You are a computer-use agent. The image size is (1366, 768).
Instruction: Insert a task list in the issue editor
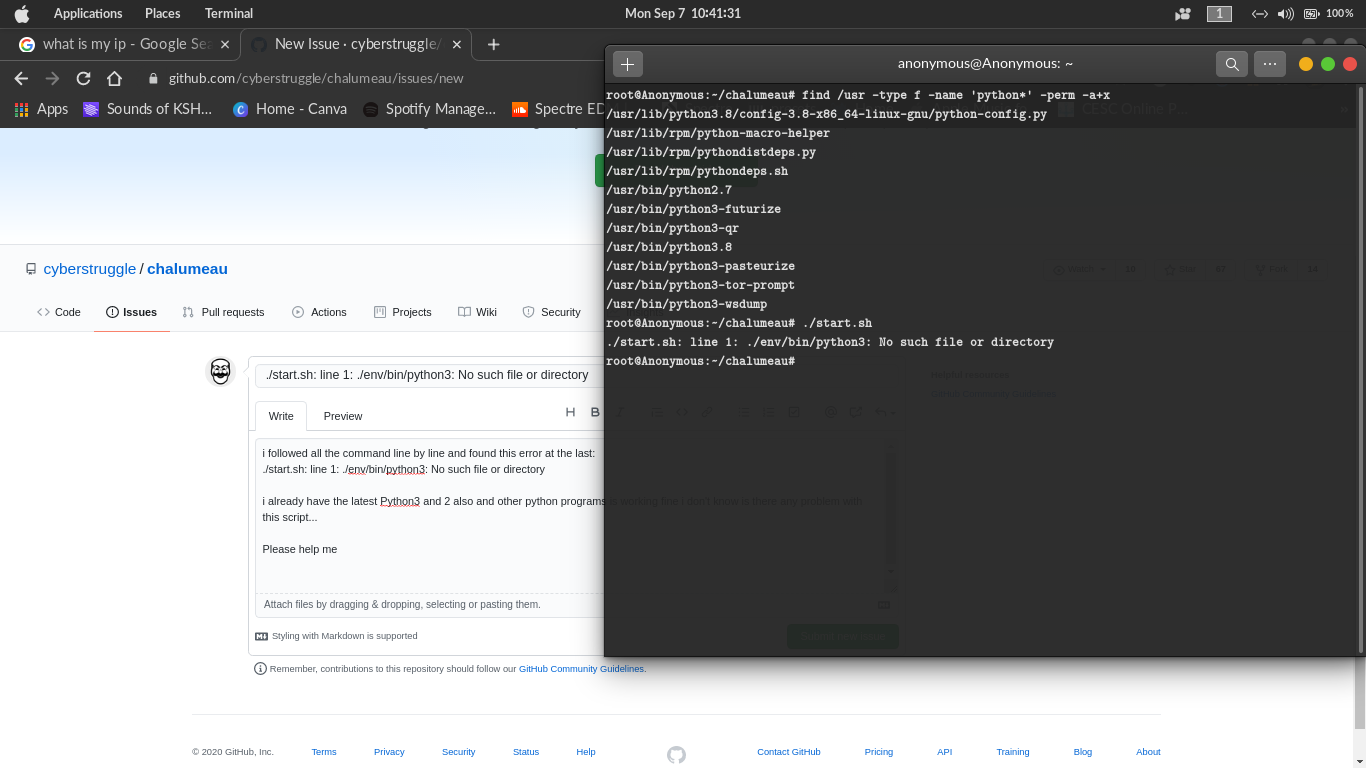point(794,411)
